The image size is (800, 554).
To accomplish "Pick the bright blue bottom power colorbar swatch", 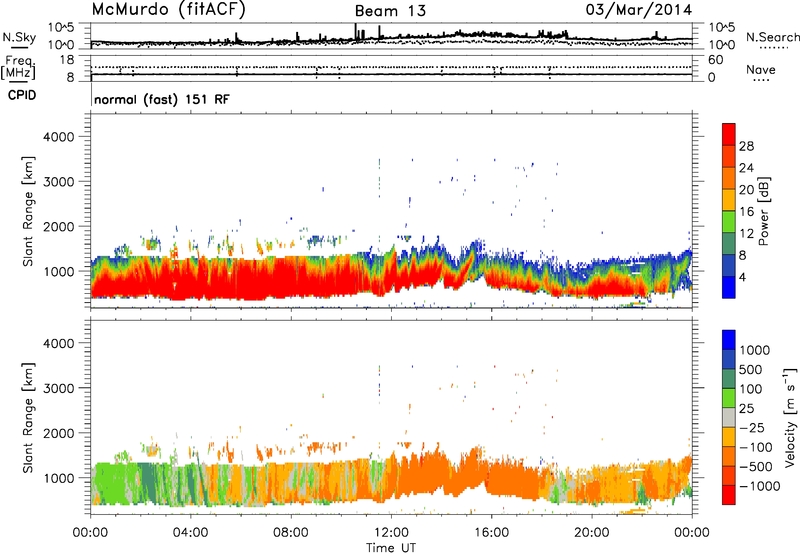I will pos(729,287).
